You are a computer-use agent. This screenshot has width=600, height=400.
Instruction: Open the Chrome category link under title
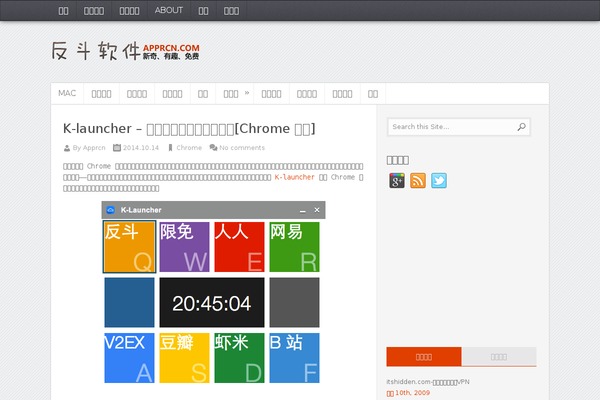coord(189,148)
